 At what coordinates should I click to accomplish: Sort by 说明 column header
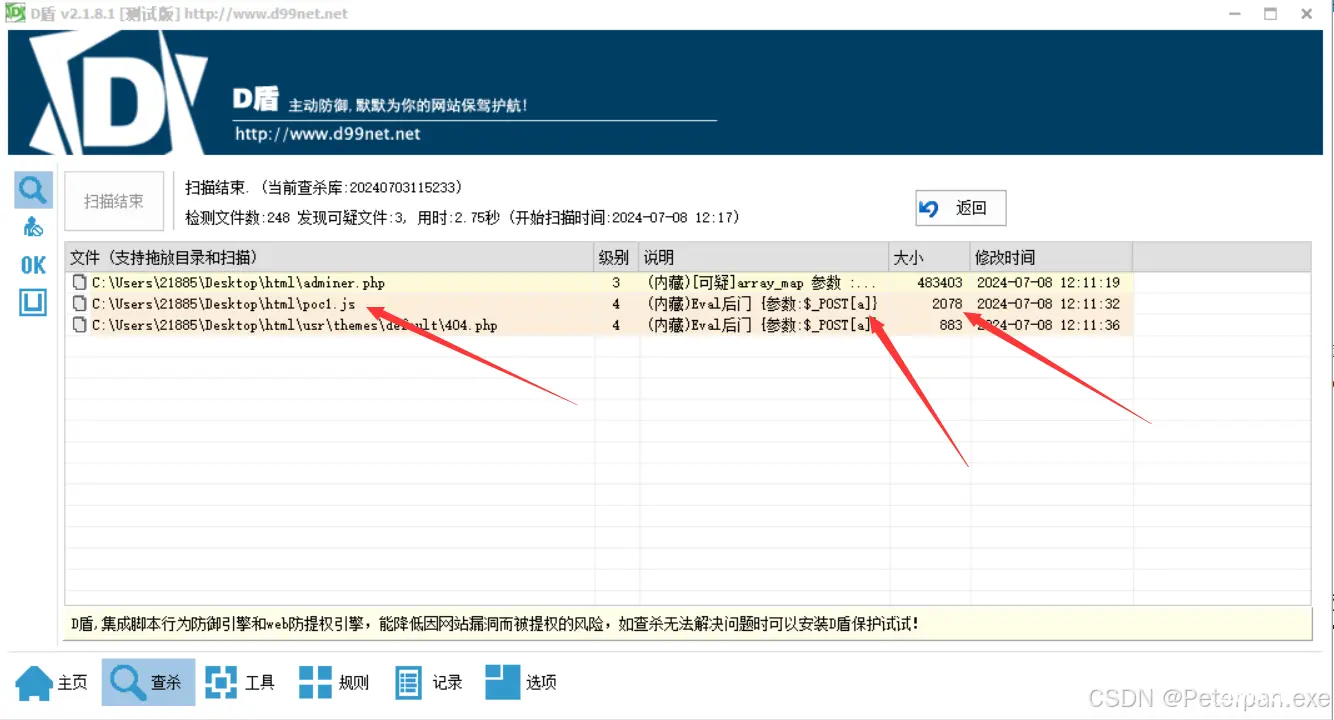[x=764, y=257]
